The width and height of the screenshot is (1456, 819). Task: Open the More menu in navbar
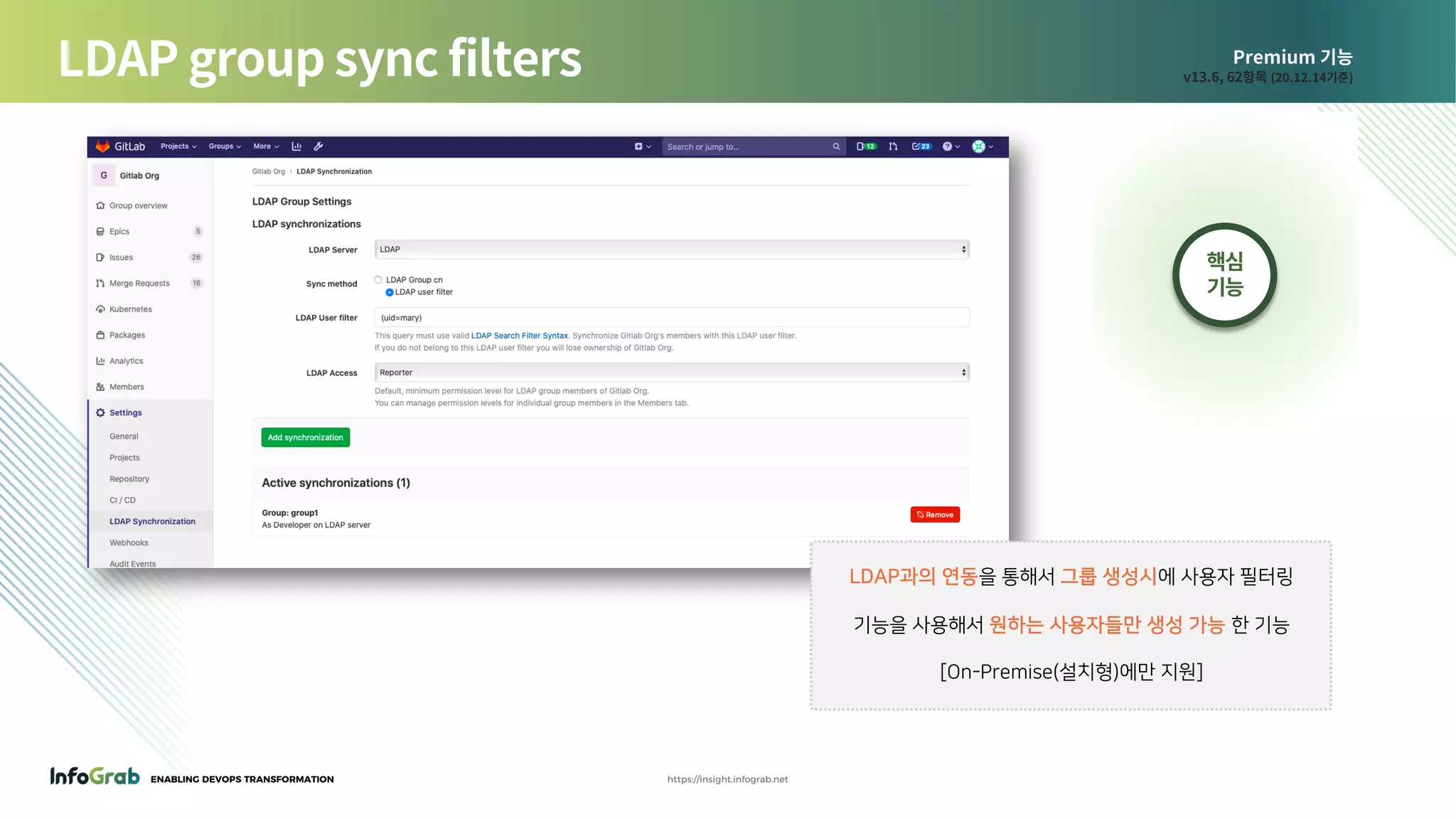click(x=266, y=146)
